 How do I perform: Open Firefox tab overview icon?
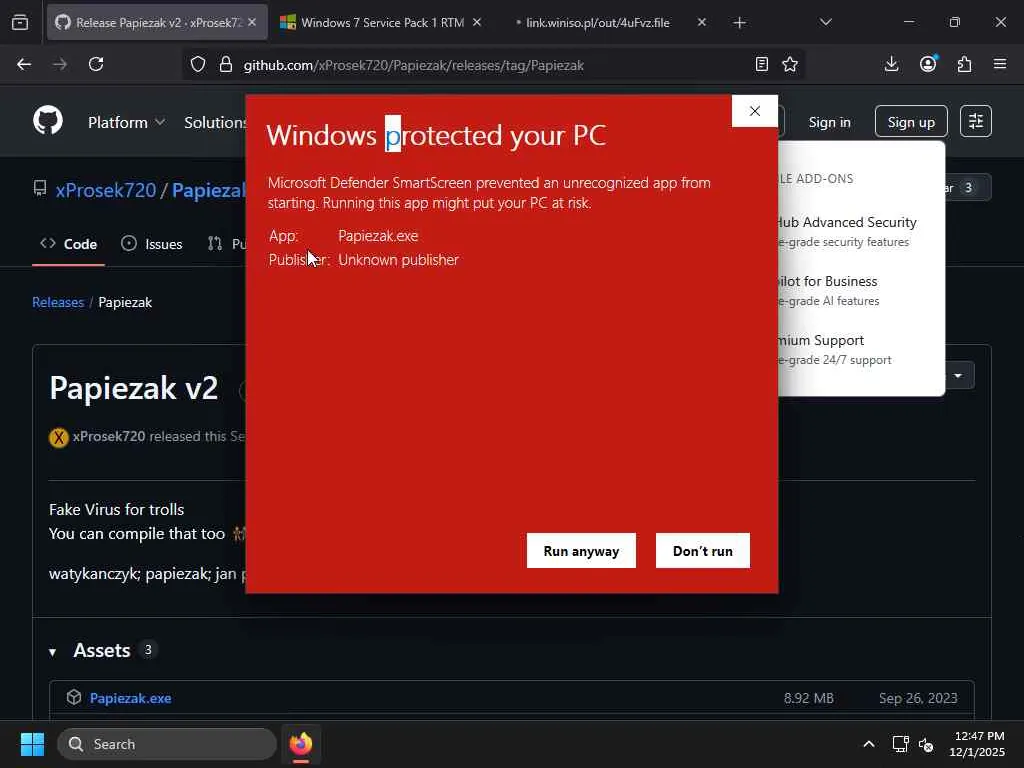(x=20, y=22)
